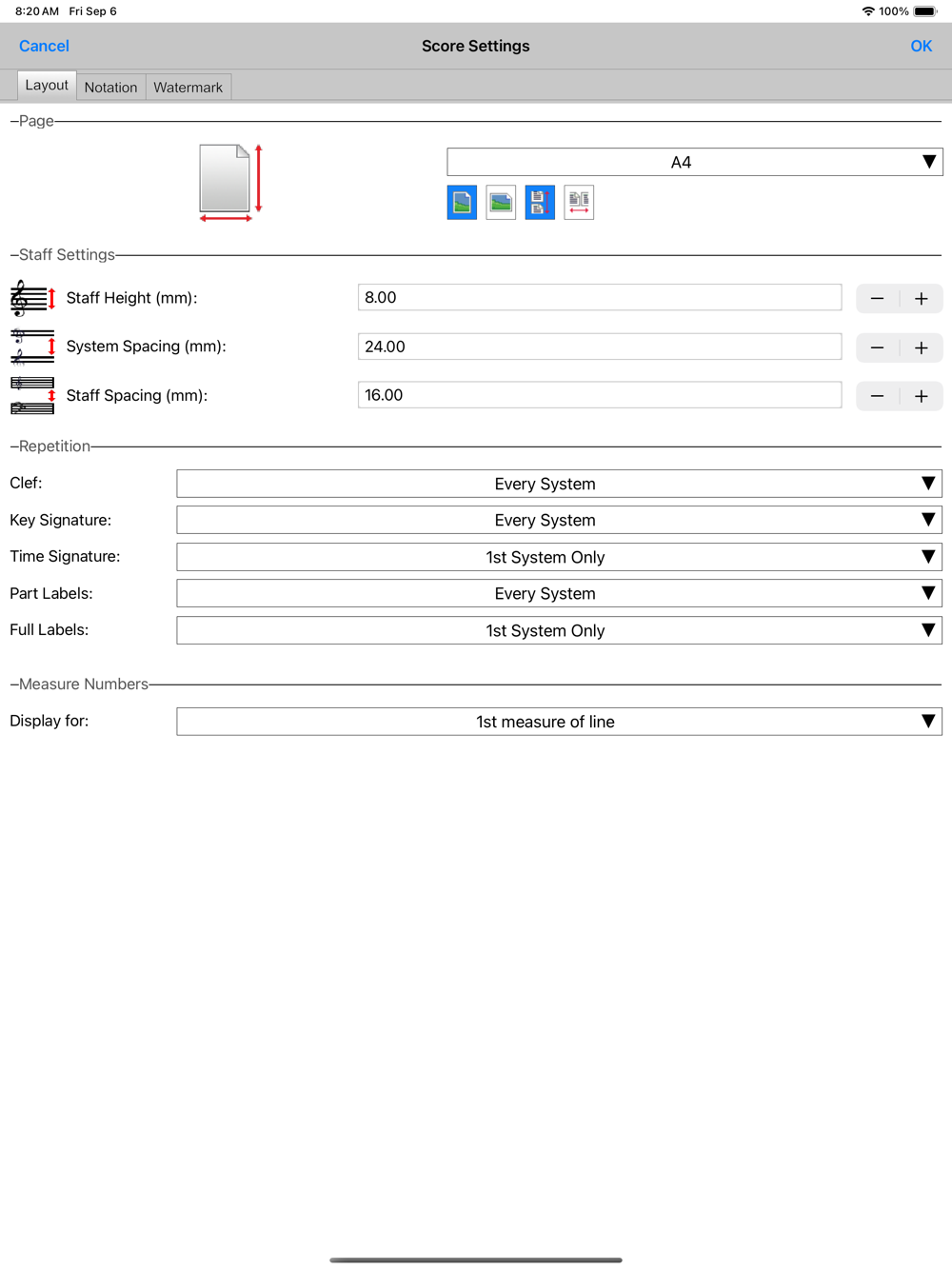Click the System Spacing icon
Viewport: 952px width, 1270px height.
point(32,347)
